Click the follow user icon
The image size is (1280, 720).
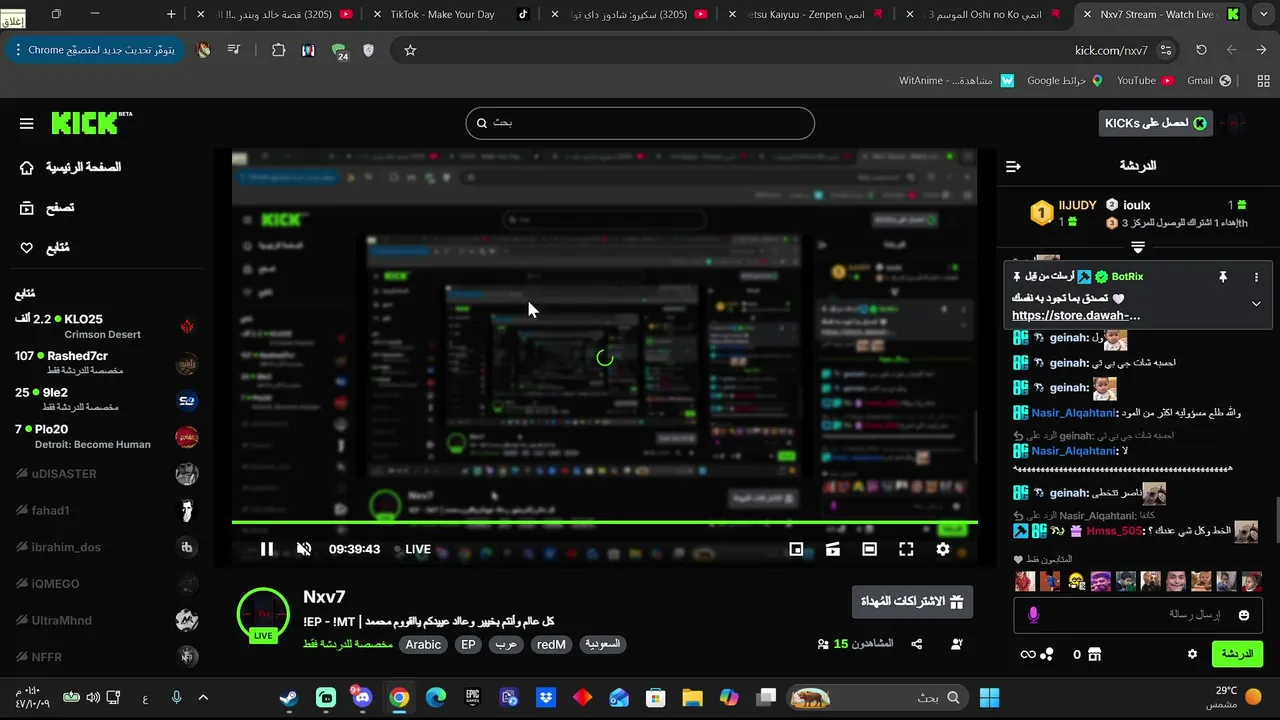point(957,644)
